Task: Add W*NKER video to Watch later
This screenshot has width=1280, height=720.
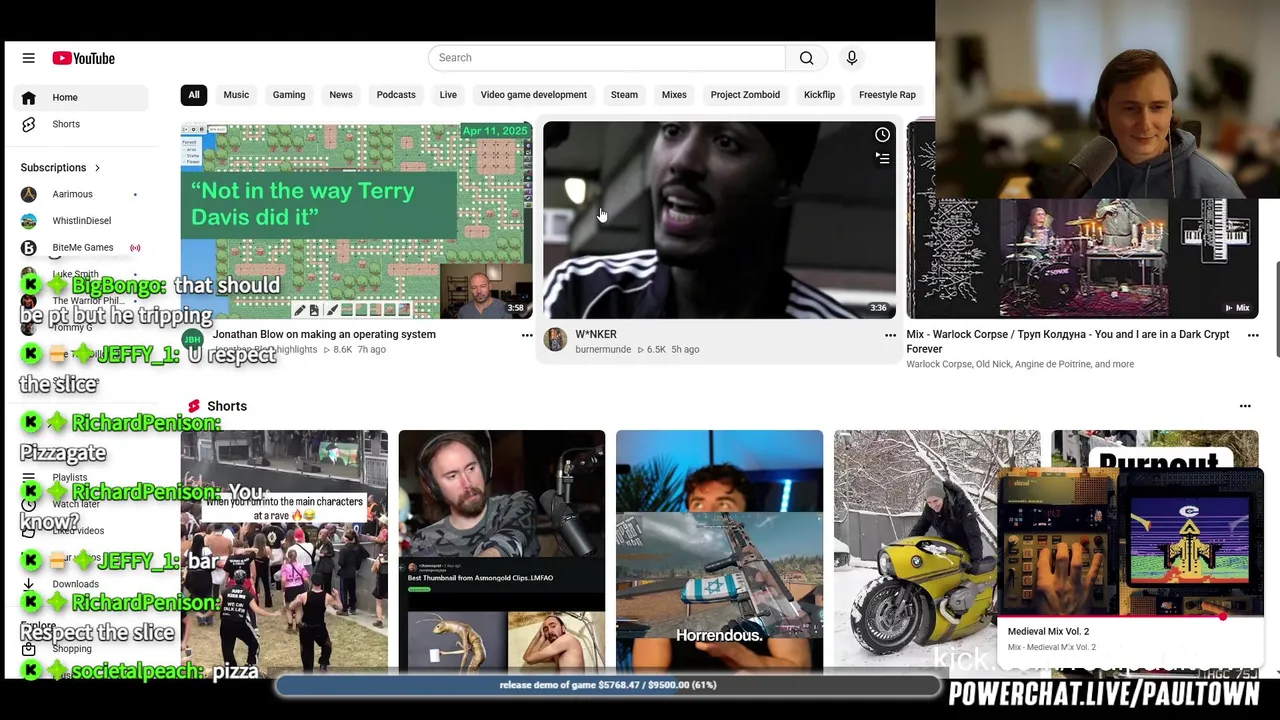Action: pos(882,135)
